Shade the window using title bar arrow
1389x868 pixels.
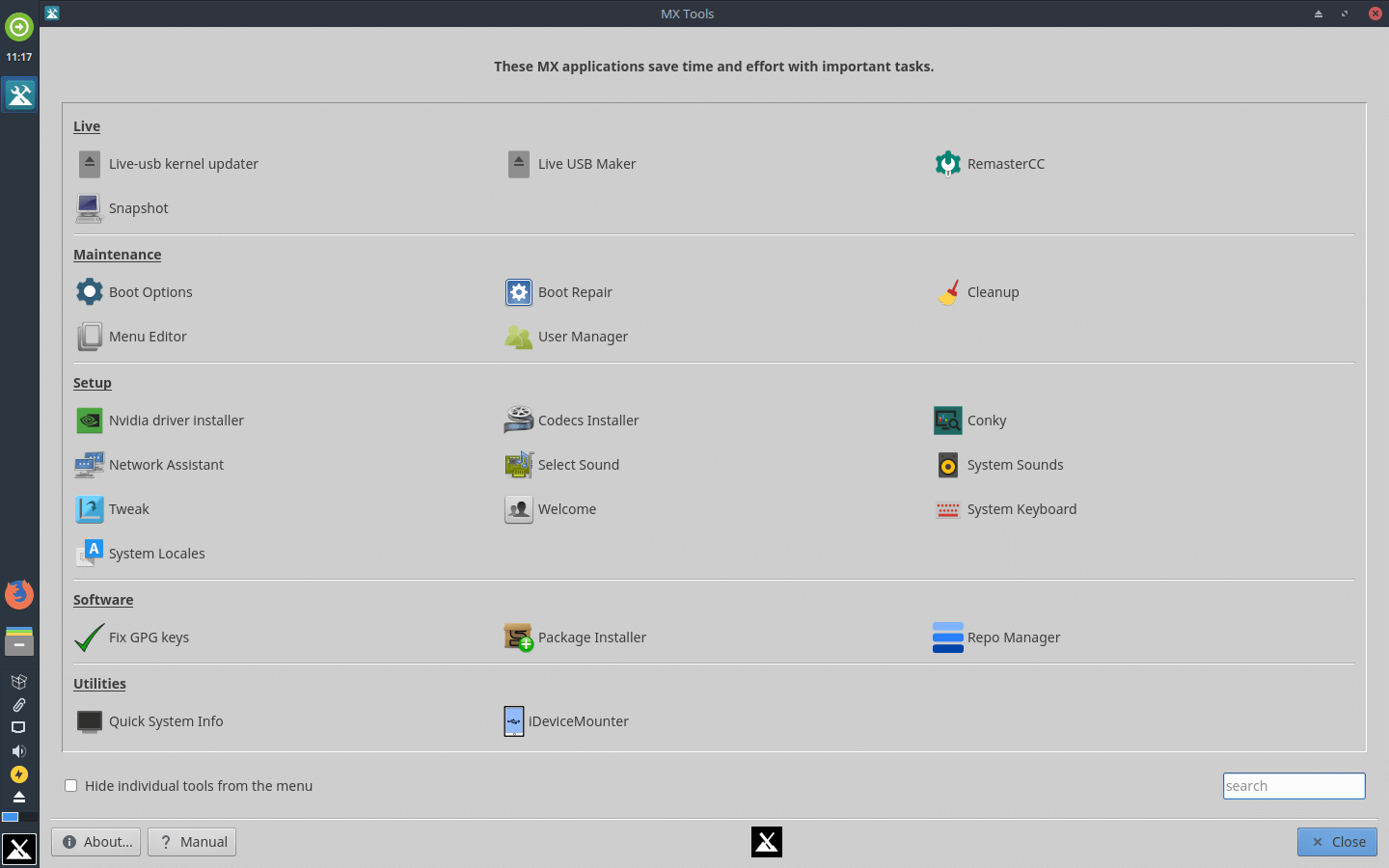(1319, 14)
